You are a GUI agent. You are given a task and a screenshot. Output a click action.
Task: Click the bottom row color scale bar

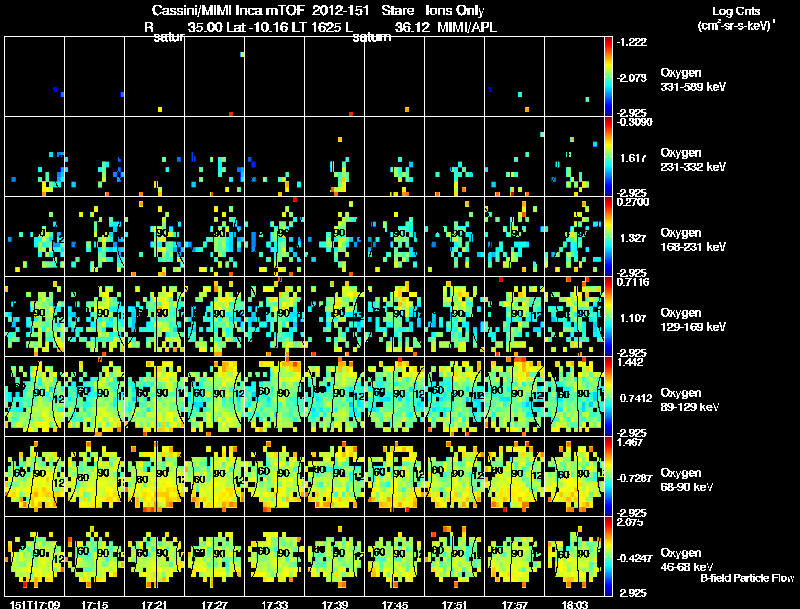pos(608,556)
